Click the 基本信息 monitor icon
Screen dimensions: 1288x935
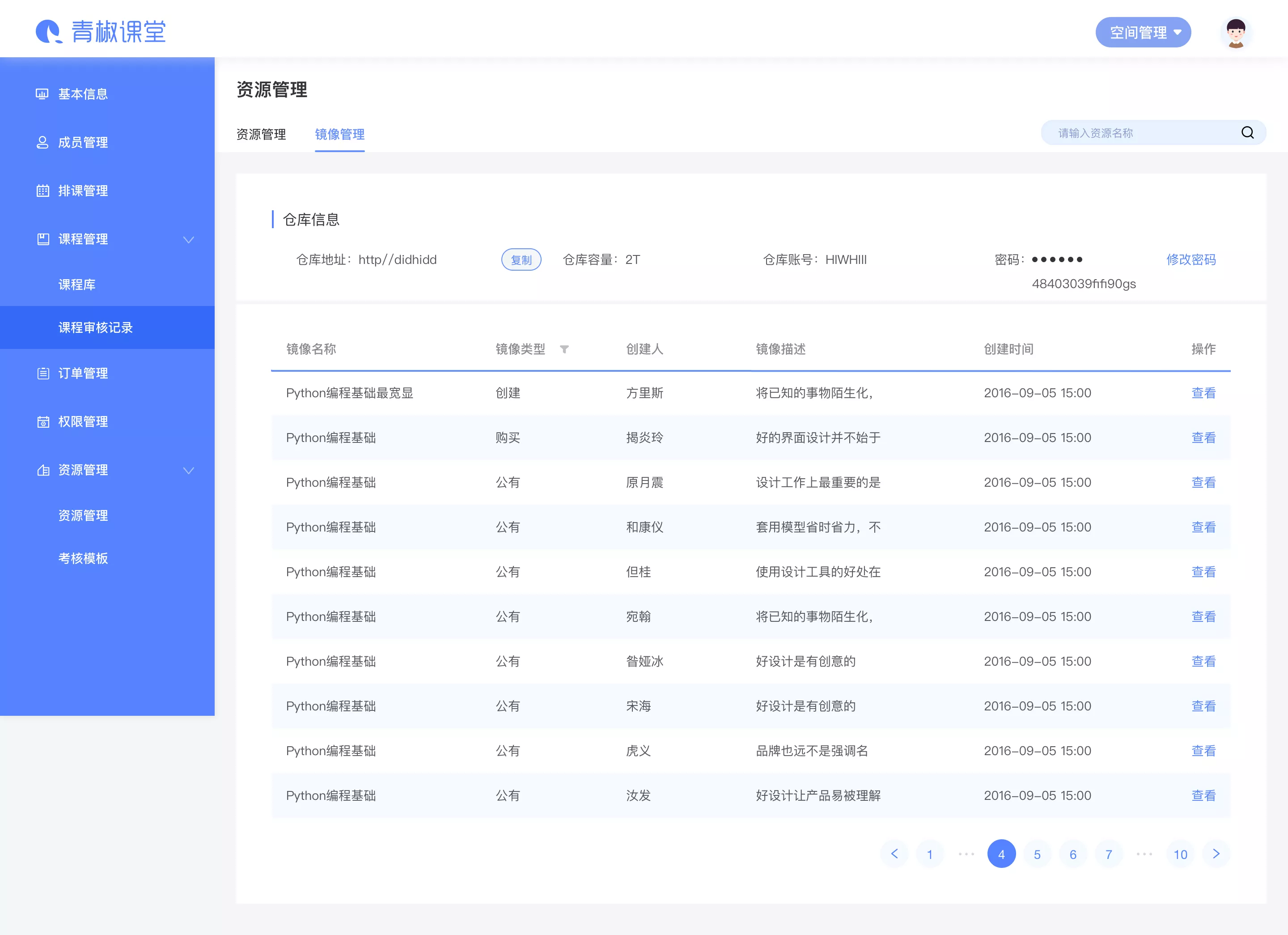coord(42,94)
